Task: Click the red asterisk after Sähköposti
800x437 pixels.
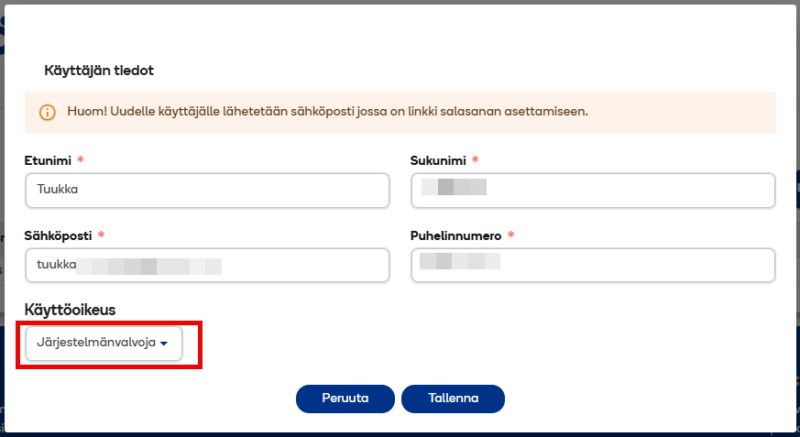Action: (x=101, y=236)
